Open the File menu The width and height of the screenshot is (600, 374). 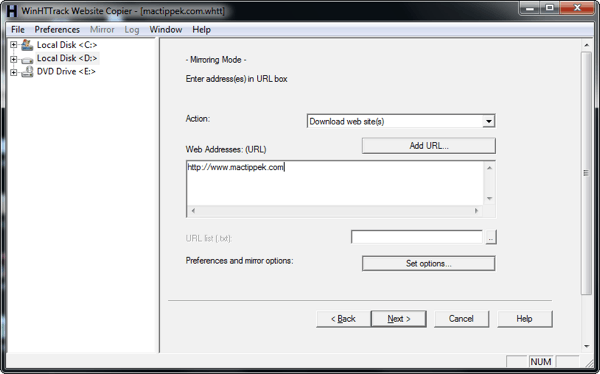click(x=18, y=29)
